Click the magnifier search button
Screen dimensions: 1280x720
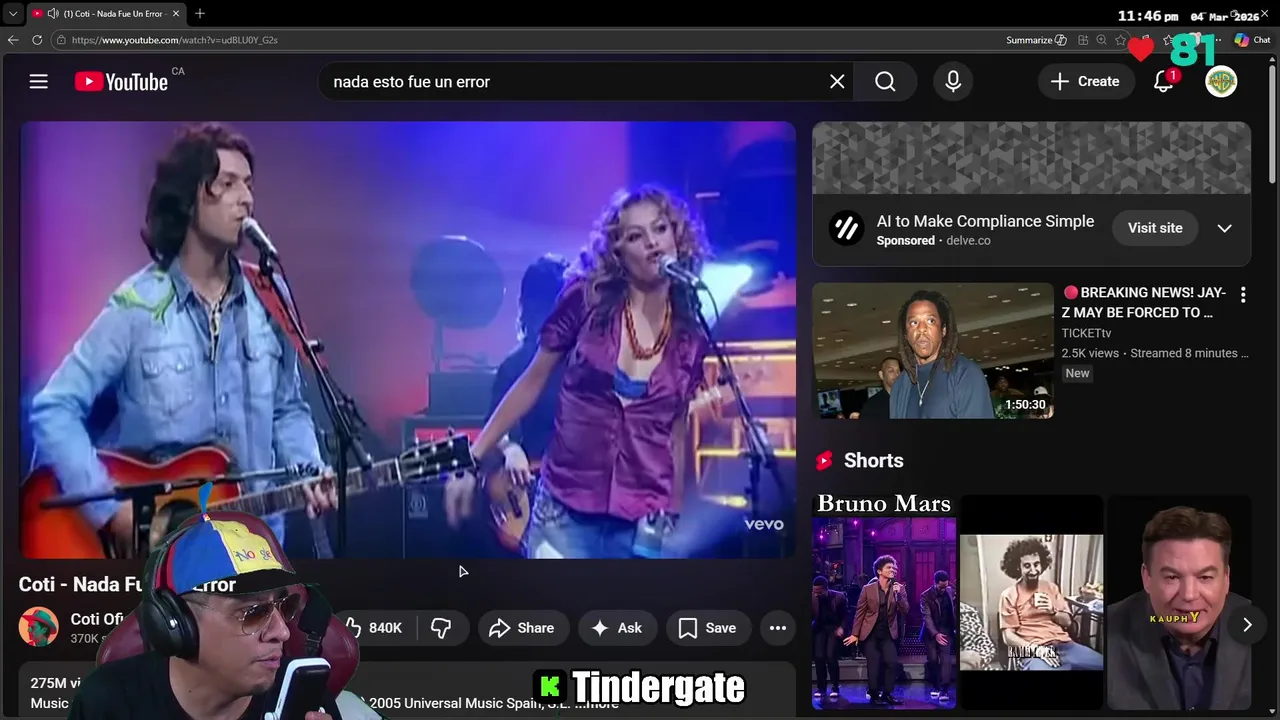[x=885, y=82]
